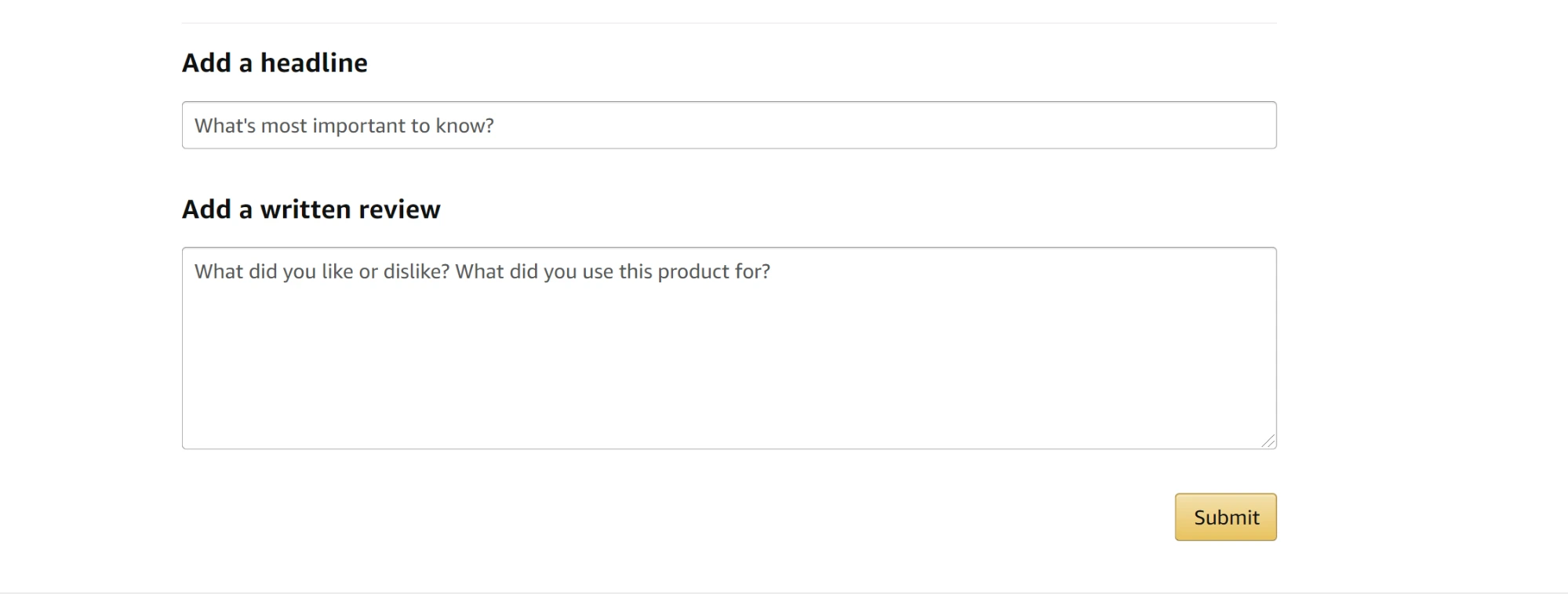Image resolution: width=1568 pixels, height=596 pixels.
Task: Click the "Add a written review" heading
Action: coord(311,209)
